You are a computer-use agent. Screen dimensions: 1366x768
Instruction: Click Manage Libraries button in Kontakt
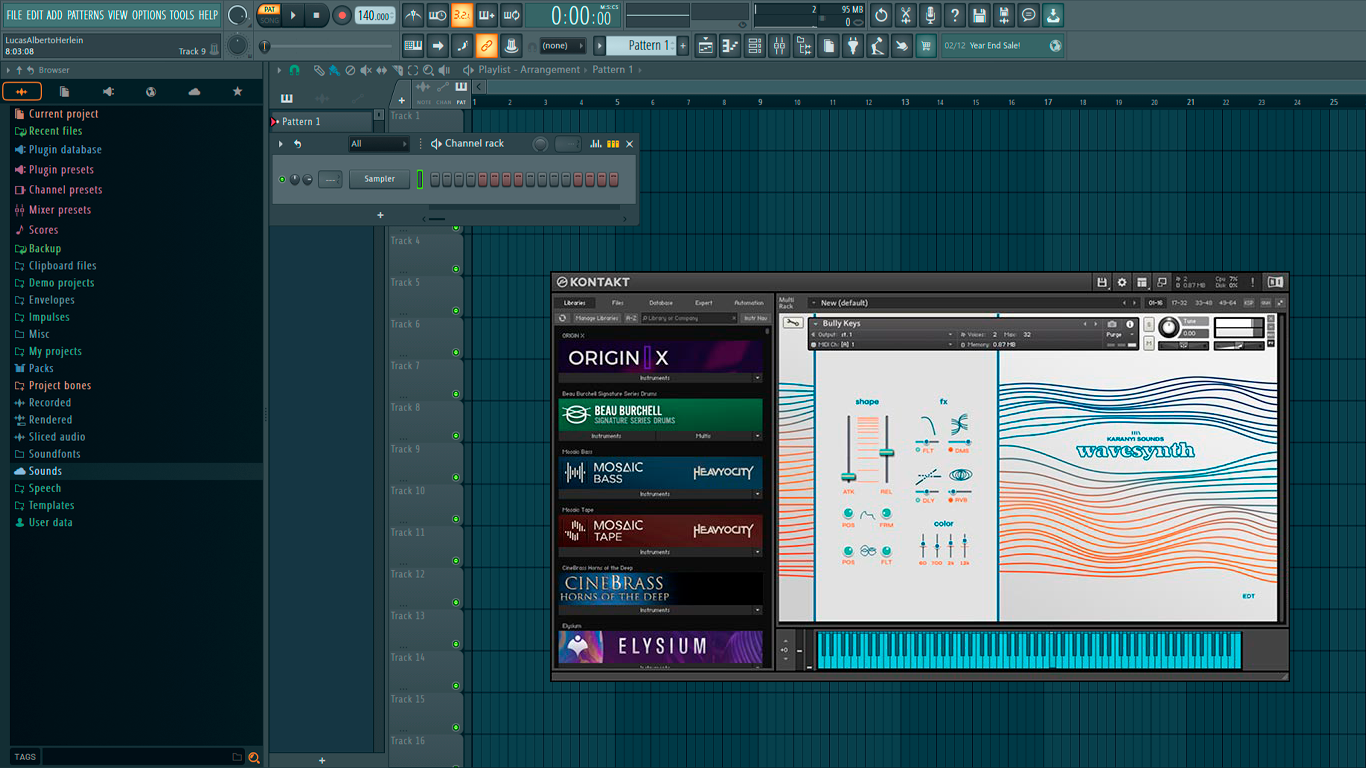597,318
